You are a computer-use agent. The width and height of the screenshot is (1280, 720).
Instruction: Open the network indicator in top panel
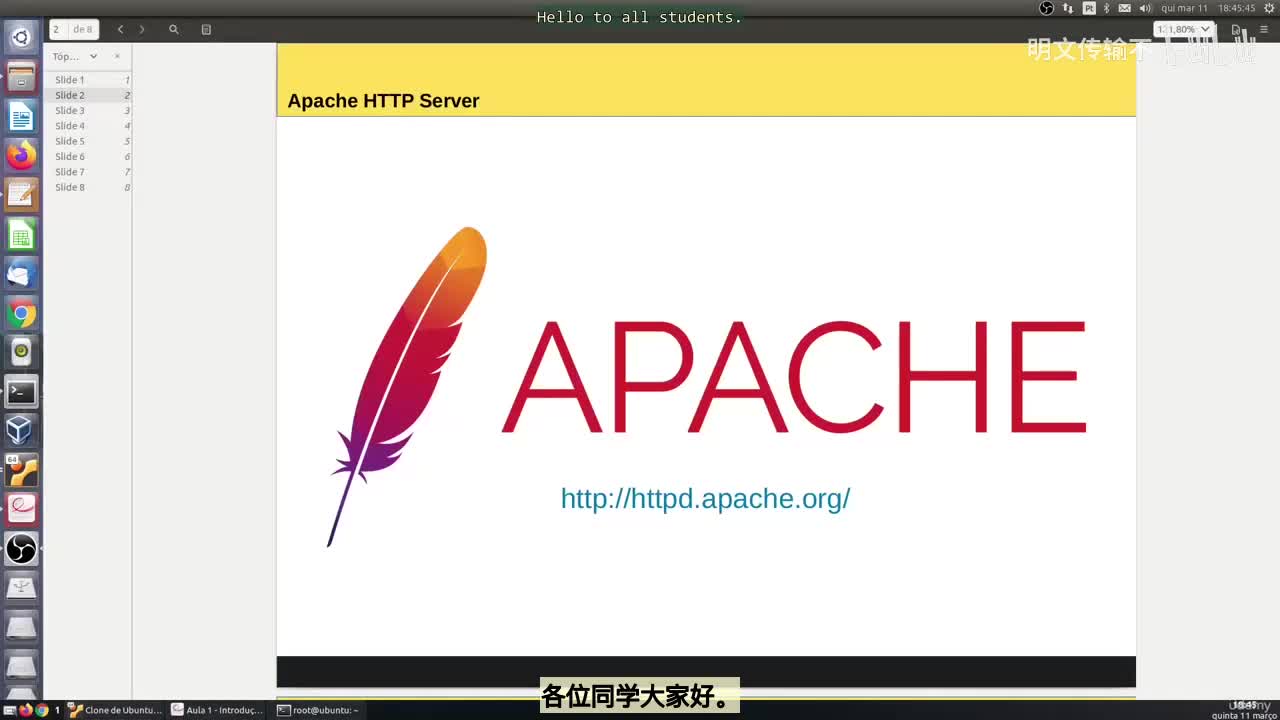pyautogui.click(x=1068, y=8)
